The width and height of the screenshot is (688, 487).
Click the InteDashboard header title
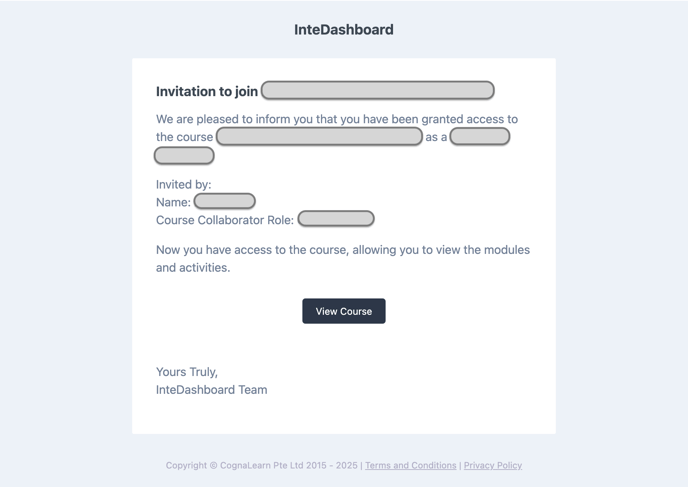click(344, 30)
